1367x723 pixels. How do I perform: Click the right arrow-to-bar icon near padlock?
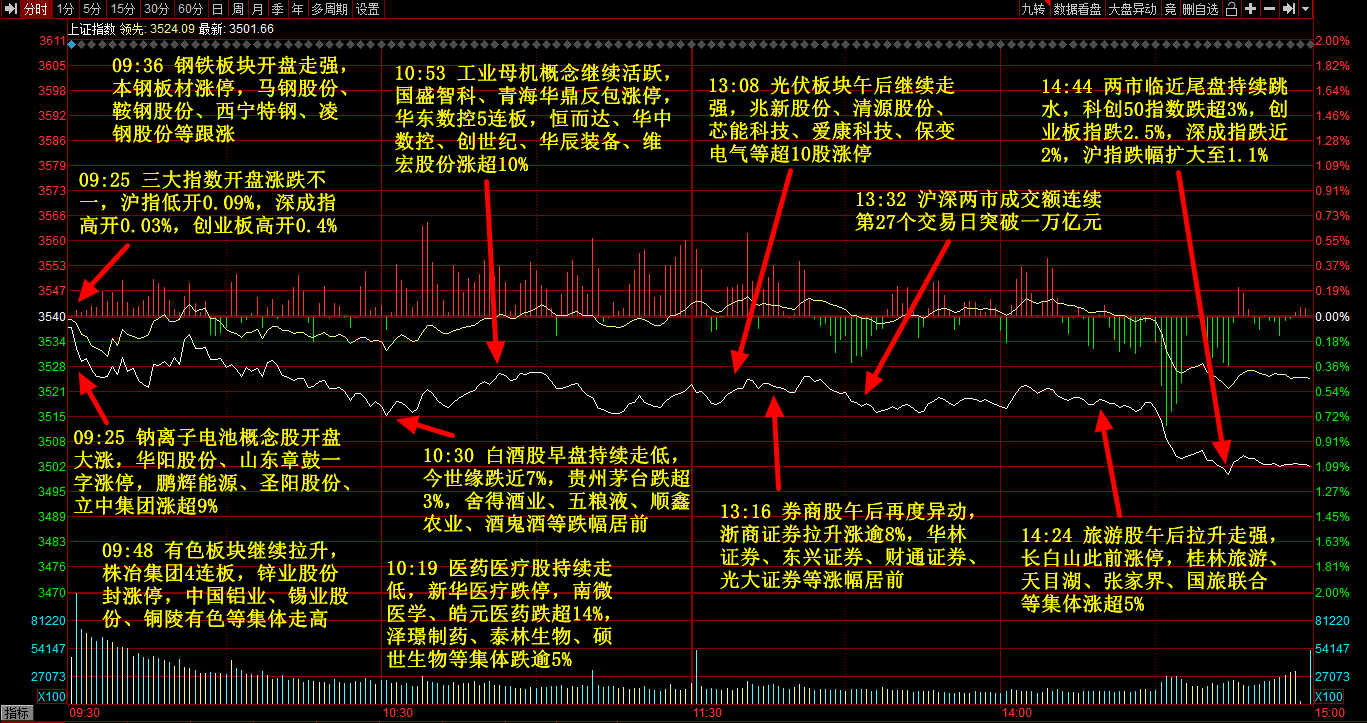coord(1288,9)
